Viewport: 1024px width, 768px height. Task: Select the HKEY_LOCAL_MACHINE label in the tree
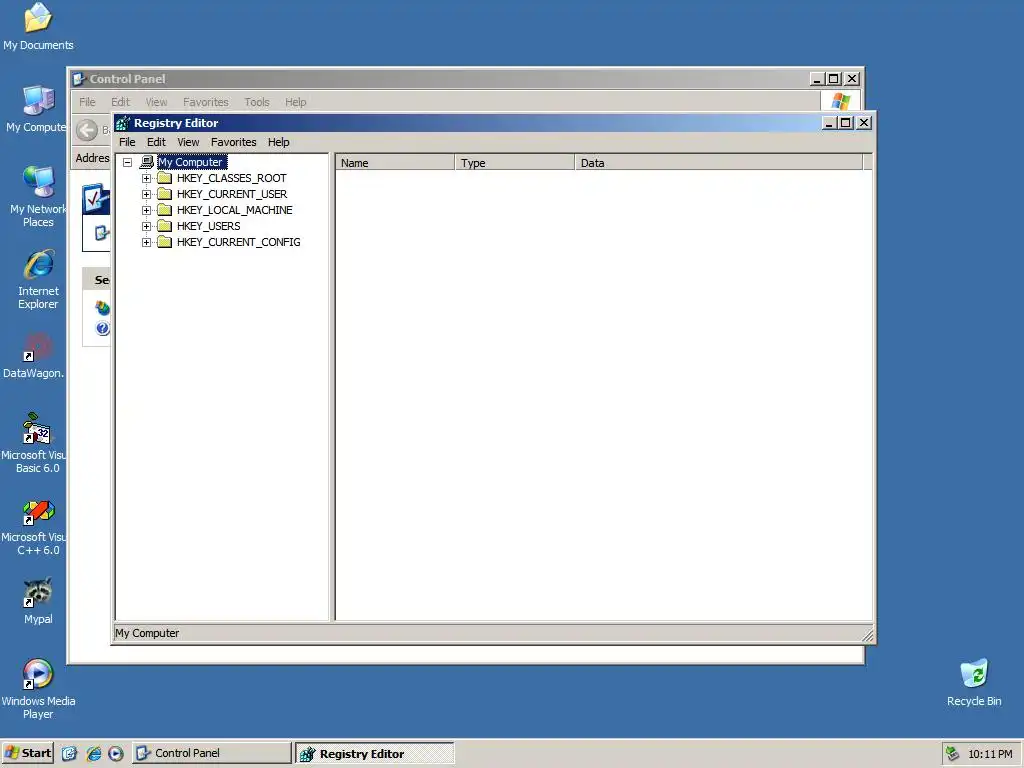tap(234, 210)
